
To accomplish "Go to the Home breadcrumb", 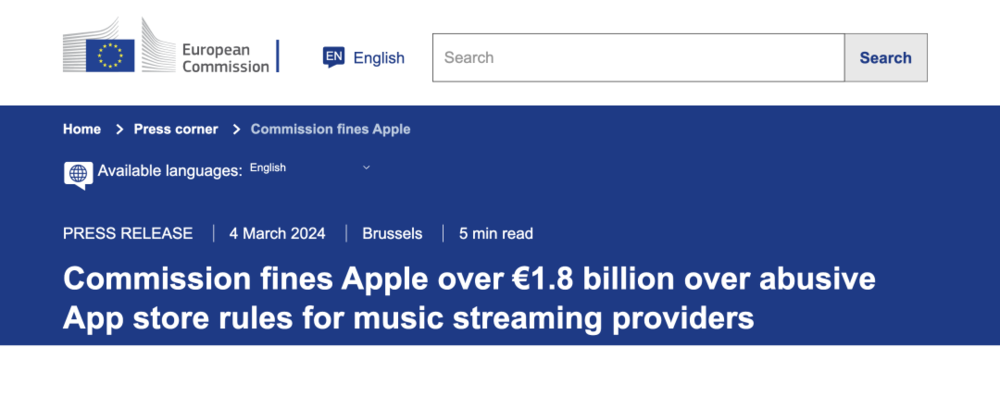I will coord(82,129).
